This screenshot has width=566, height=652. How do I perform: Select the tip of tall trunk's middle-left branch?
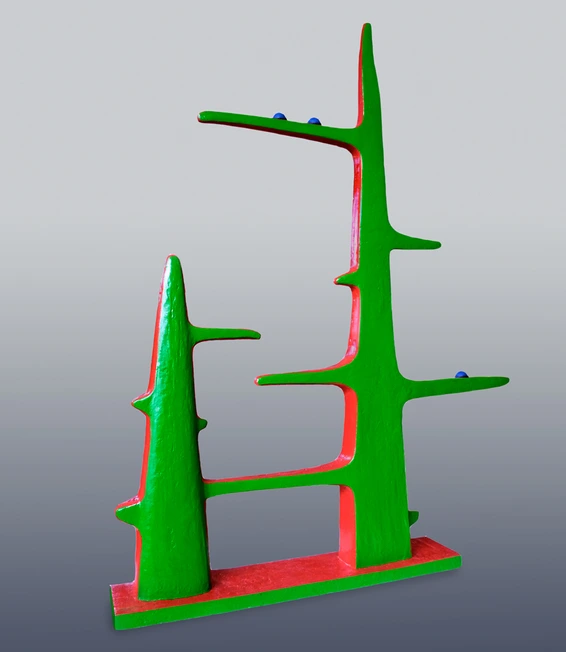265,379
